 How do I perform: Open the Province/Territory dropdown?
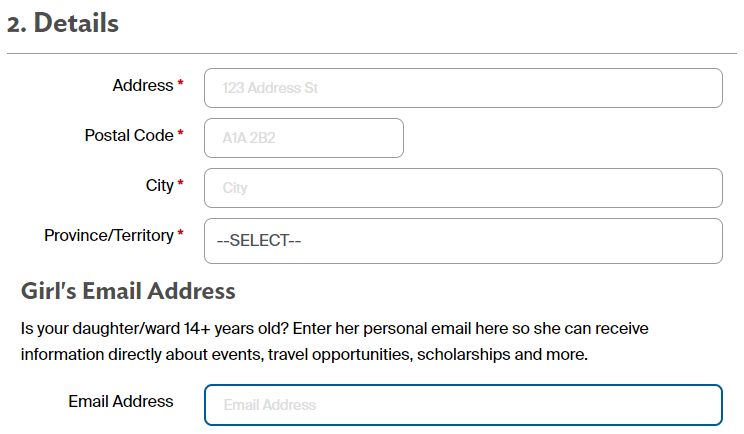[463, 241]
